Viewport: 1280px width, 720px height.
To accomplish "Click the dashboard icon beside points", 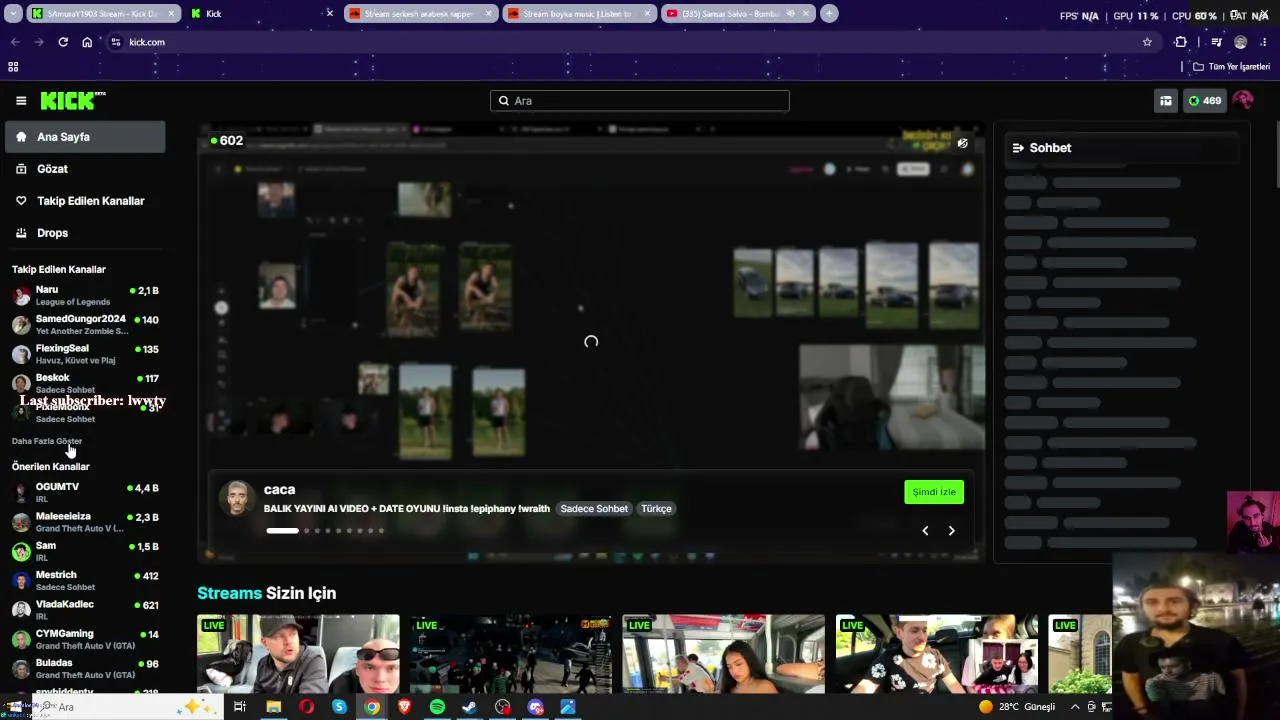I will pos(1166,101).
